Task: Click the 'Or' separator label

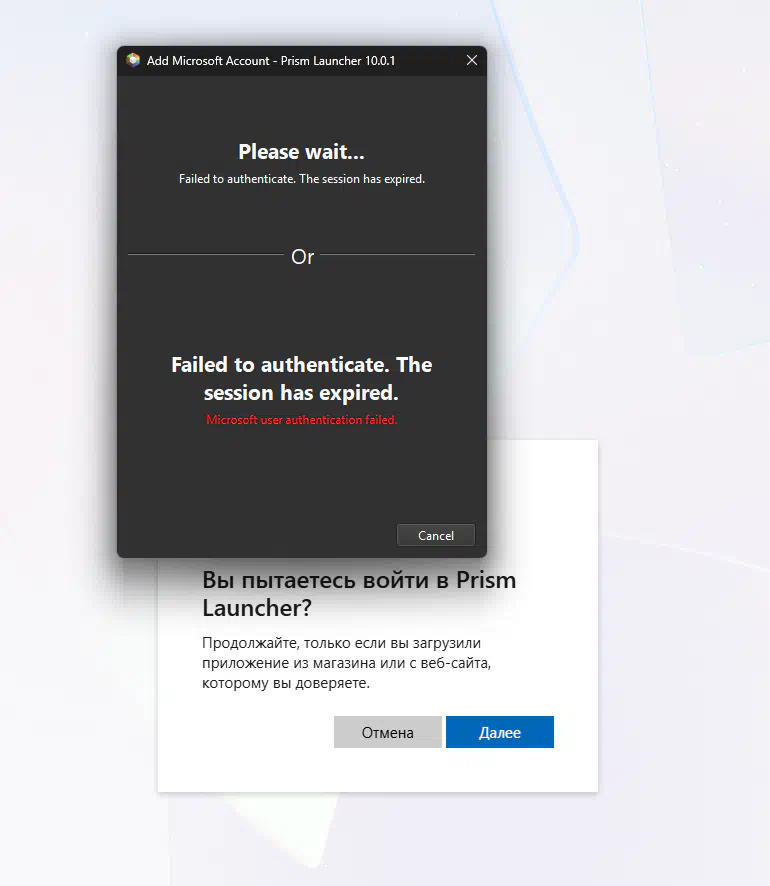Action: point(302,257)
